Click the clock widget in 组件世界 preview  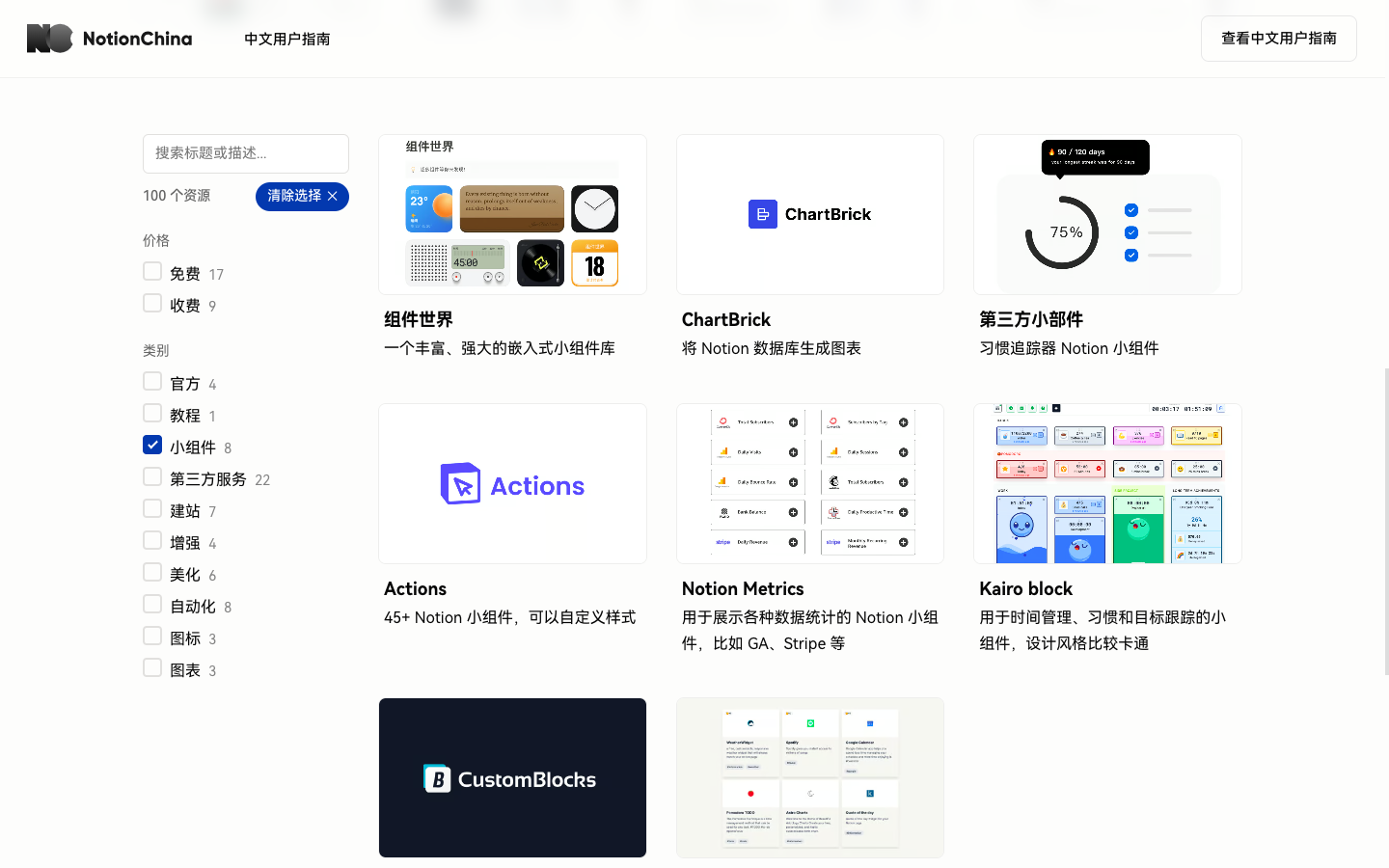coord(594,208)
